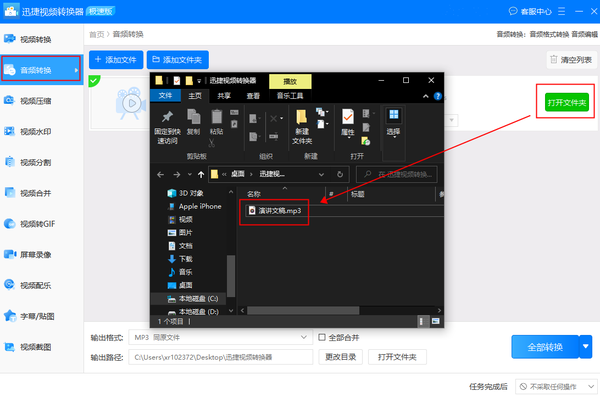Image resolution: width=600 pixels, height=397 pixels.
Task: Collapse the Explorer ribbon chevron
Action: point(426,96)
